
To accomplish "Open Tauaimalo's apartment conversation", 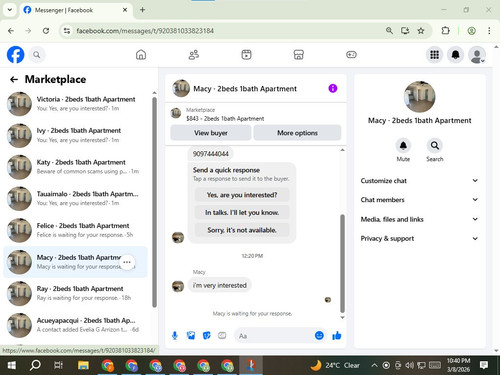I will [x=75, y=198].
